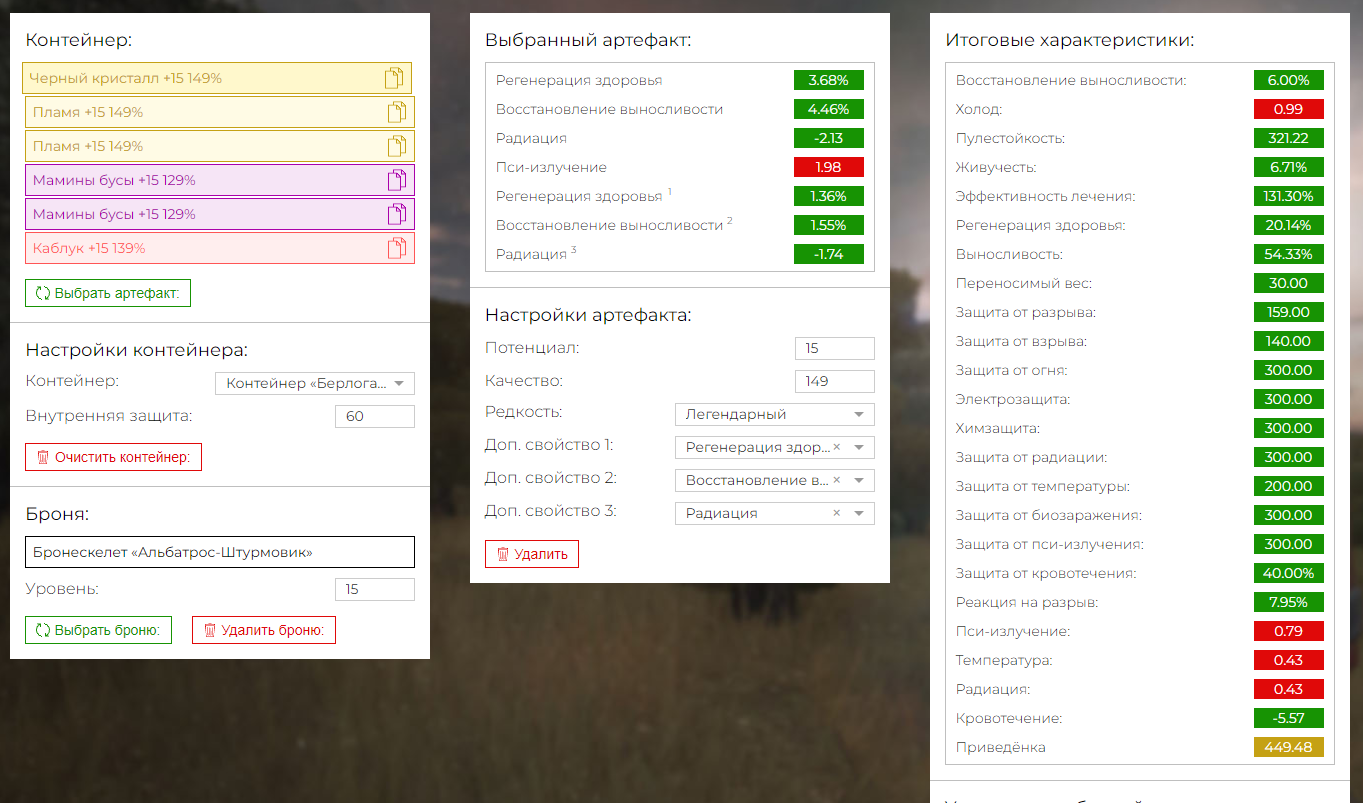The width and height of the screenshot is (1363, 803).
Task: Click the Пулестойкость 321.22 value
Action: tap(1289, 138)
